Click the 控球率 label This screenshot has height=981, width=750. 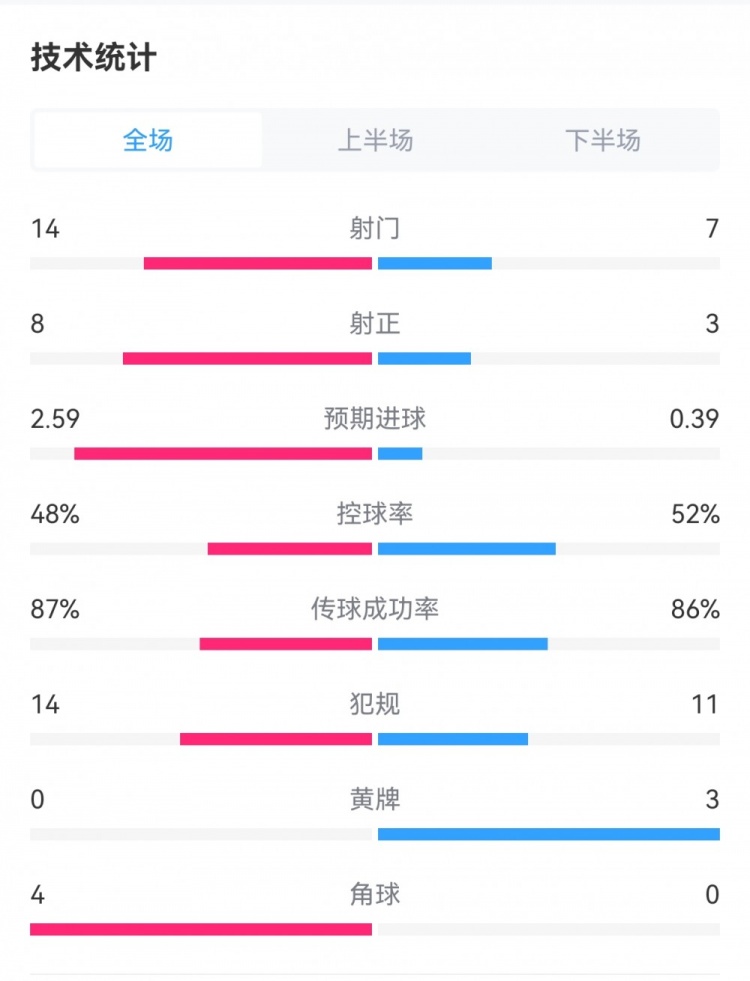375,514
